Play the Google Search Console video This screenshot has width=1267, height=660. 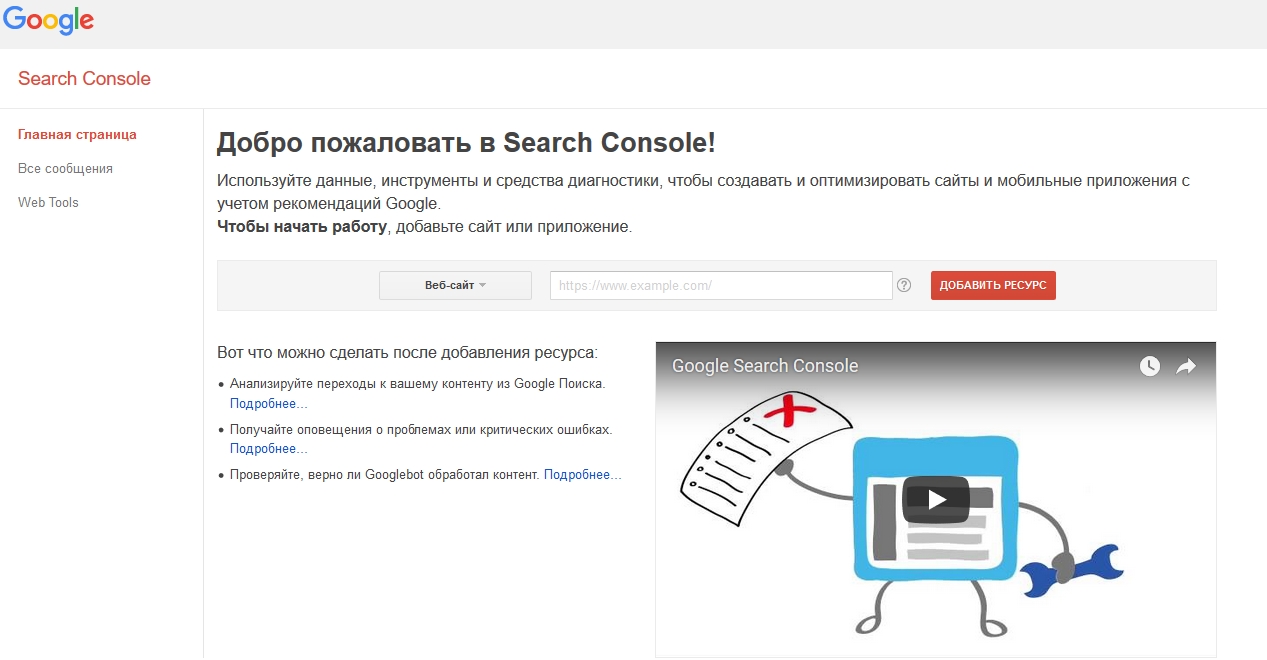click(x=936, y=499)
